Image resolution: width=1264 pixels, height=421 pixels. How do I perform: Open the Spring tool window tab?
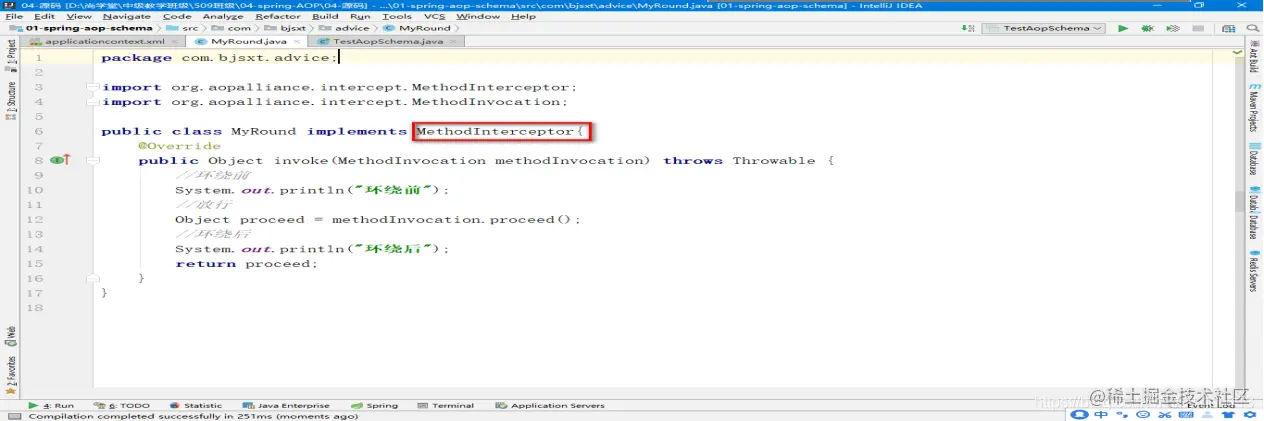[x=374, y=406]
